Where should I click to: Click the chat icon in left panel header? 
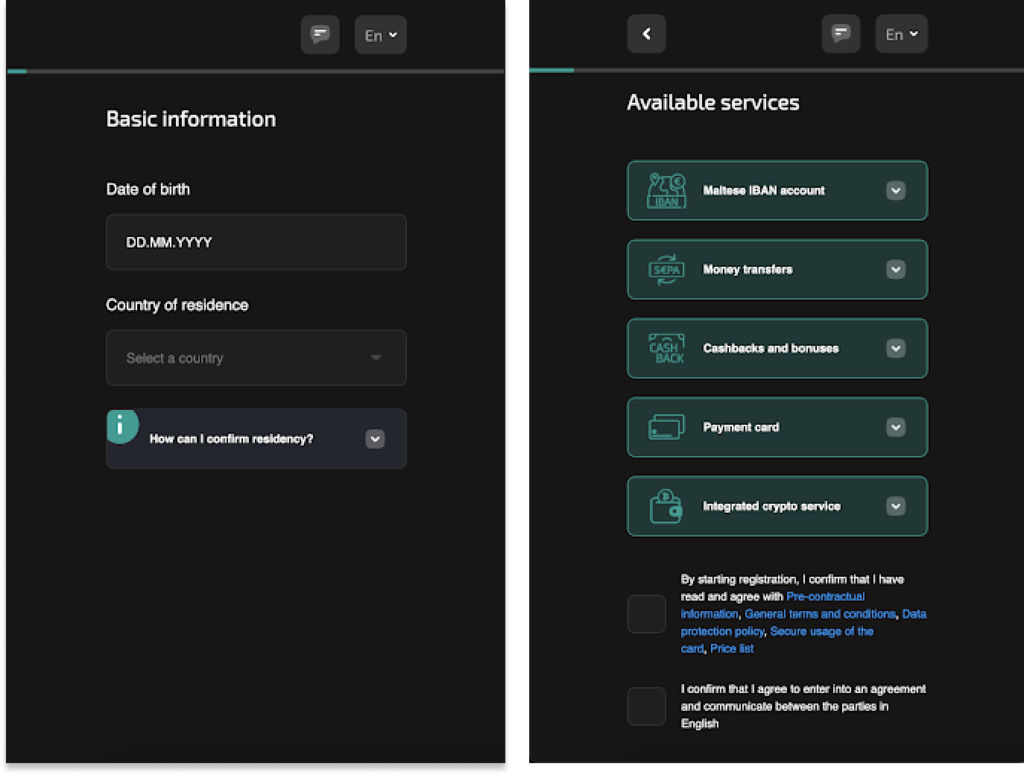coord(320,35)
